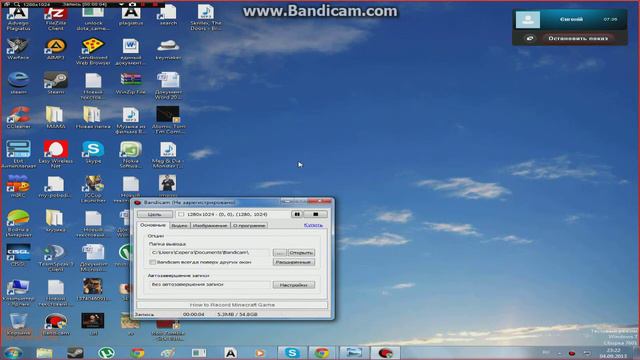Viewport: 640px width, 360px height.
Task: Open the WinZip File desktop icon
Action: (131, 83)
